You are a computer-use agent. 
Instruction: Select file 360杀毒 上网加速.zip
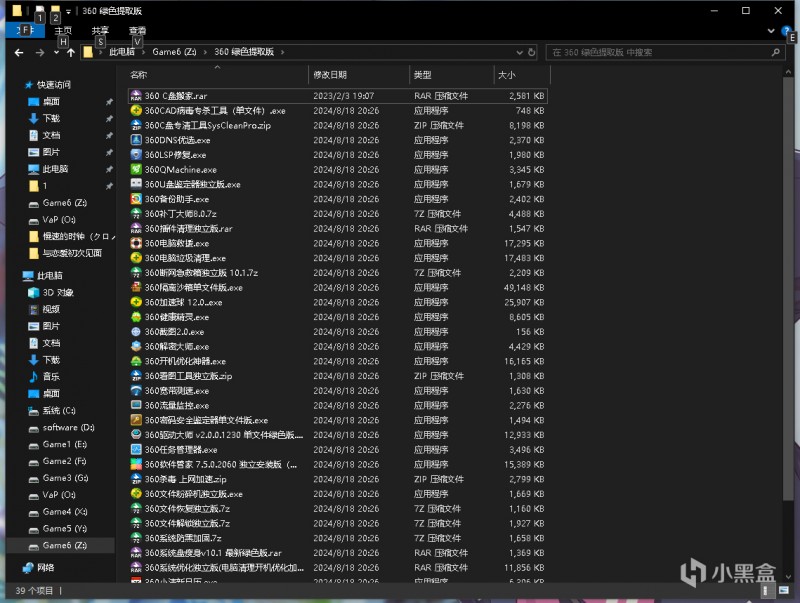[185, 479]
